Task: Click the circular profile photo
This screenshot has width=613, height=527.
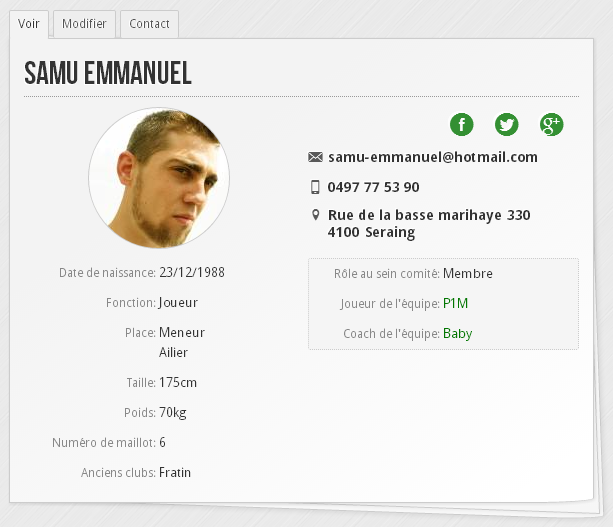Action: click(159, 178)
